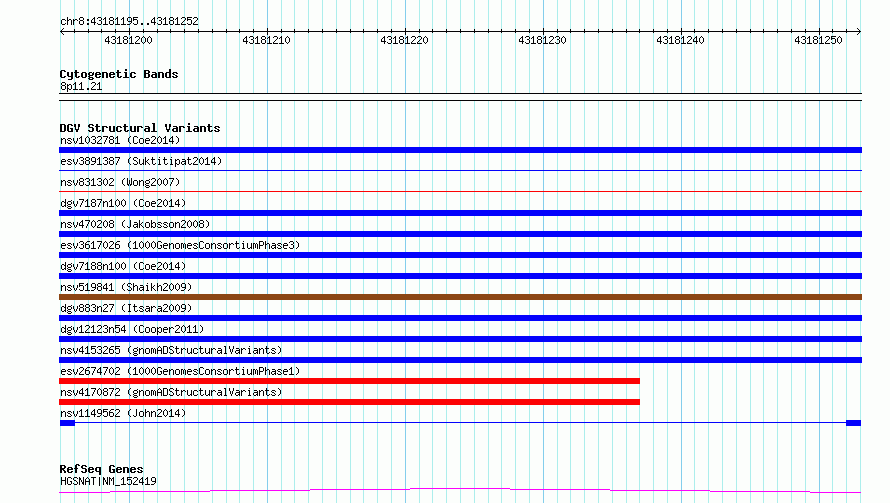Select variant label esv3891387 (Suktitipat2014)
The width and height of the screenshot is (890, 503).
click(x=141, y=161)
